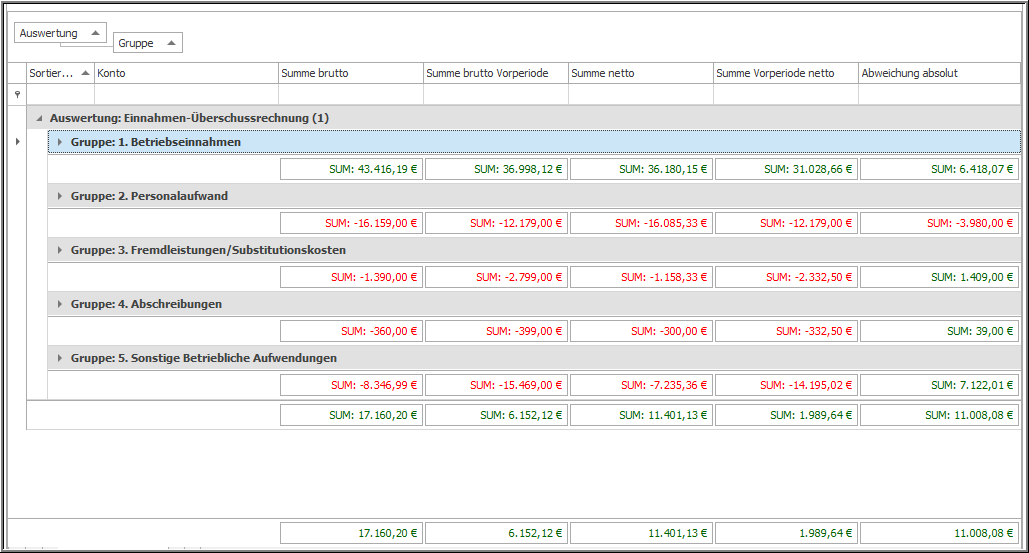Expand Gruppe 5. Sonstige Betriebliche Aufwendungen
This screenshot has height=553, width=1029.
click(60, 358)
